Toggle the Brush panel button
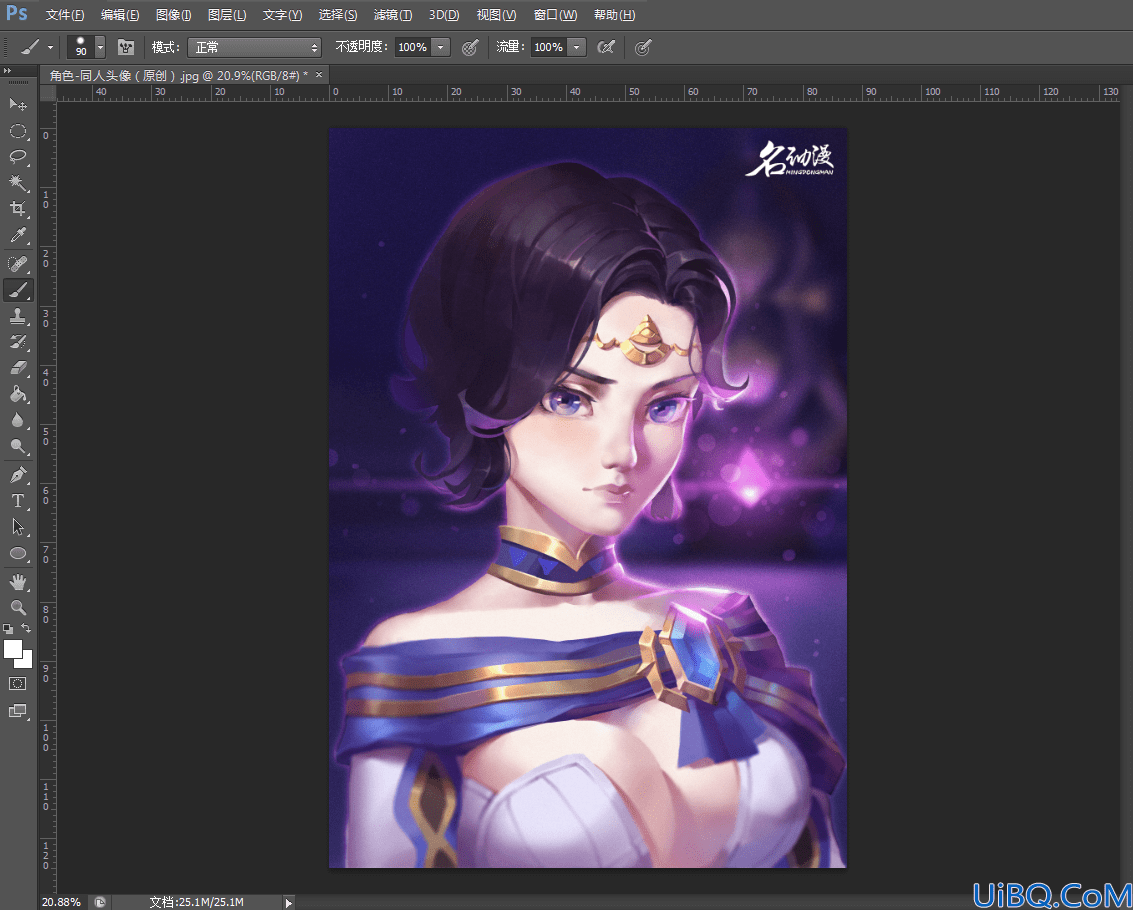Viewport: 1133px width, 910px height. 126,48
